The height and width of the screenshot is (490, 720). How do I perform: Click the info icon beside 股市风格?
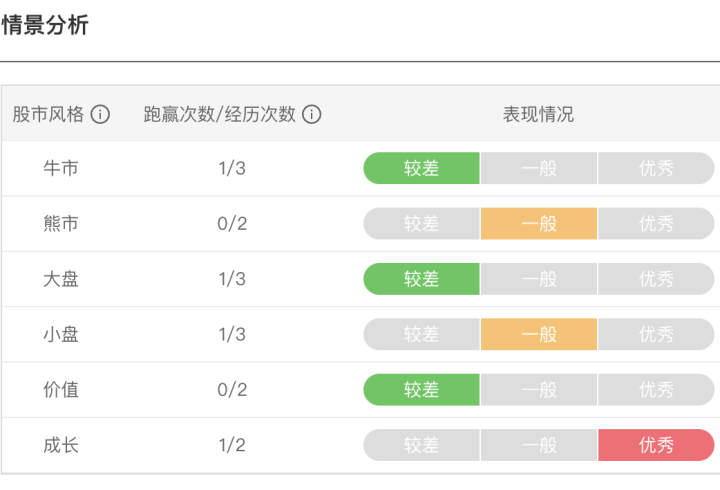(x=100, y=114)
